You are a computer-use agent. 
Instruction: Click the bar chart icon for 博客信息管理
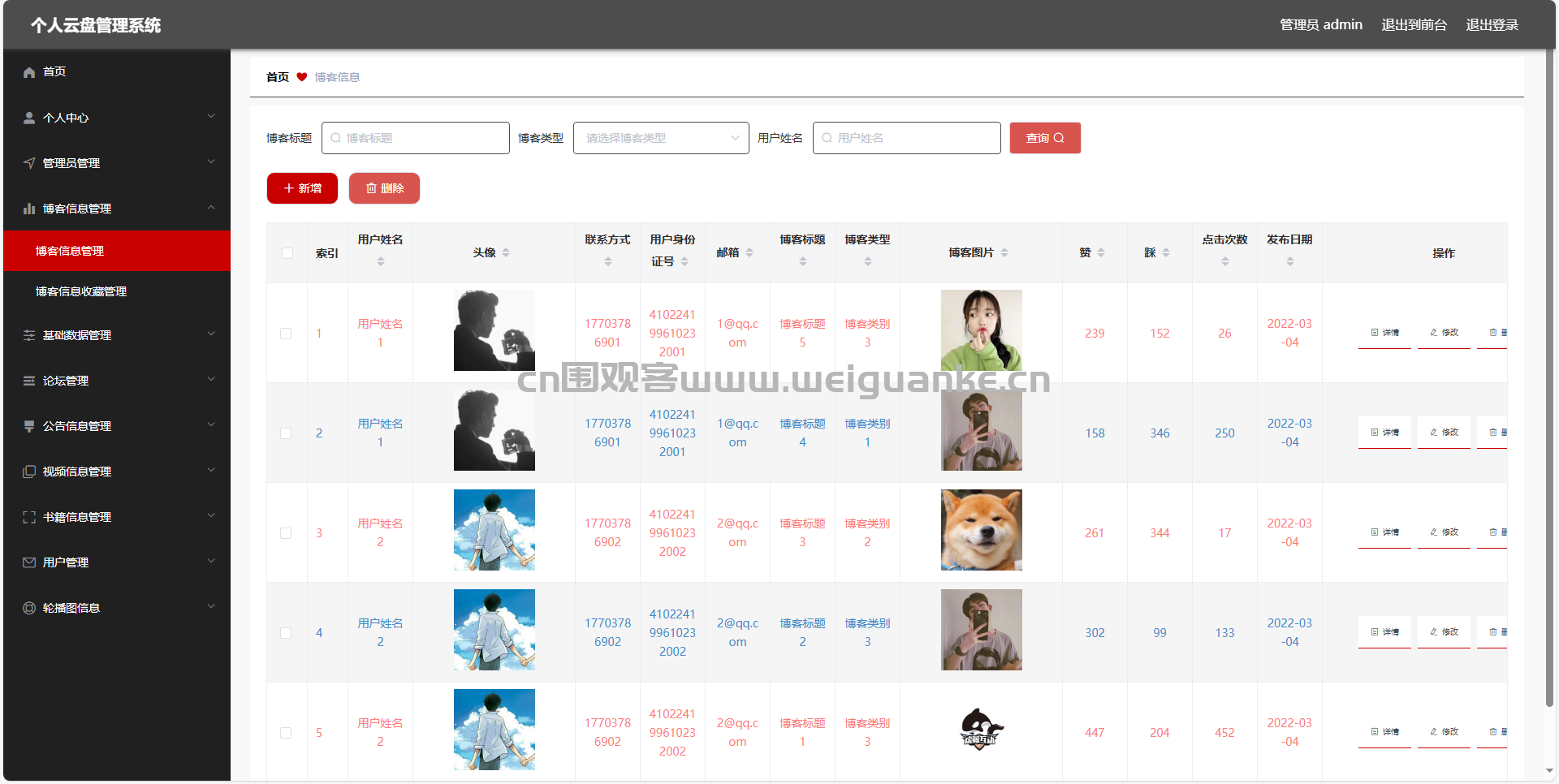click(x=29, y=209)
